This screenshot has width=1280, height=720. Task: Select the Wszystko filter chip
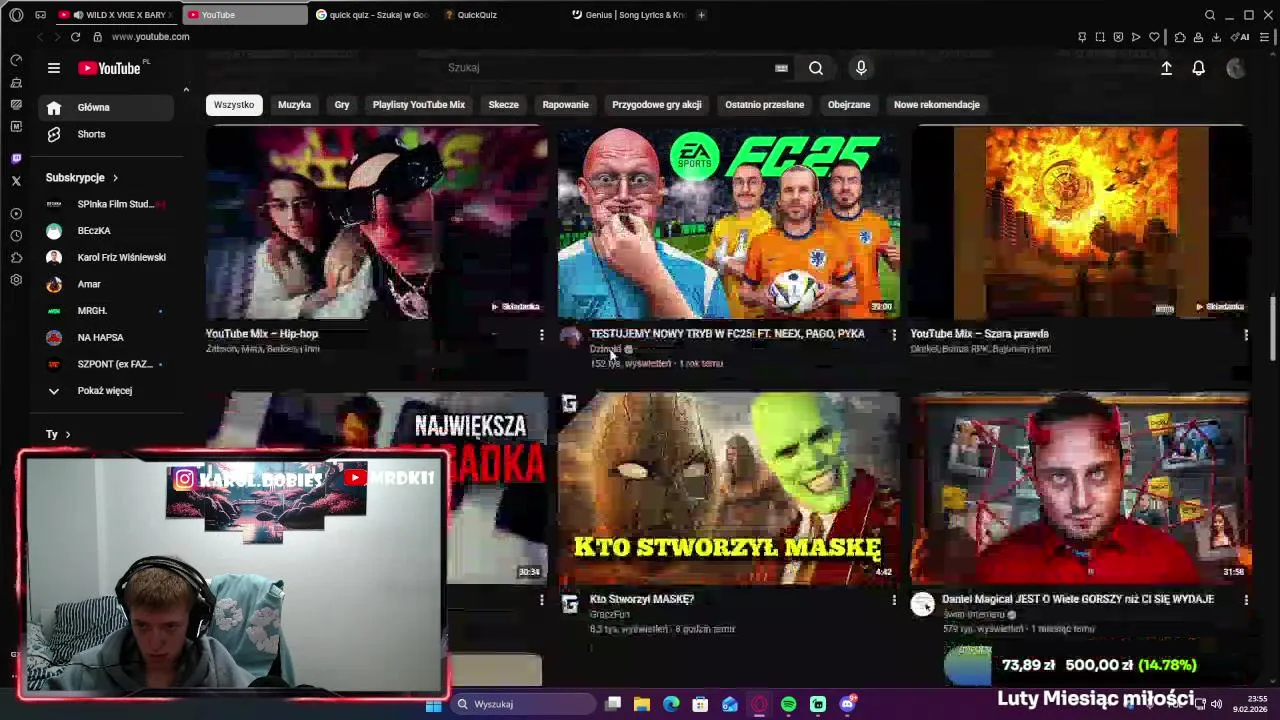tap(234, 105)
